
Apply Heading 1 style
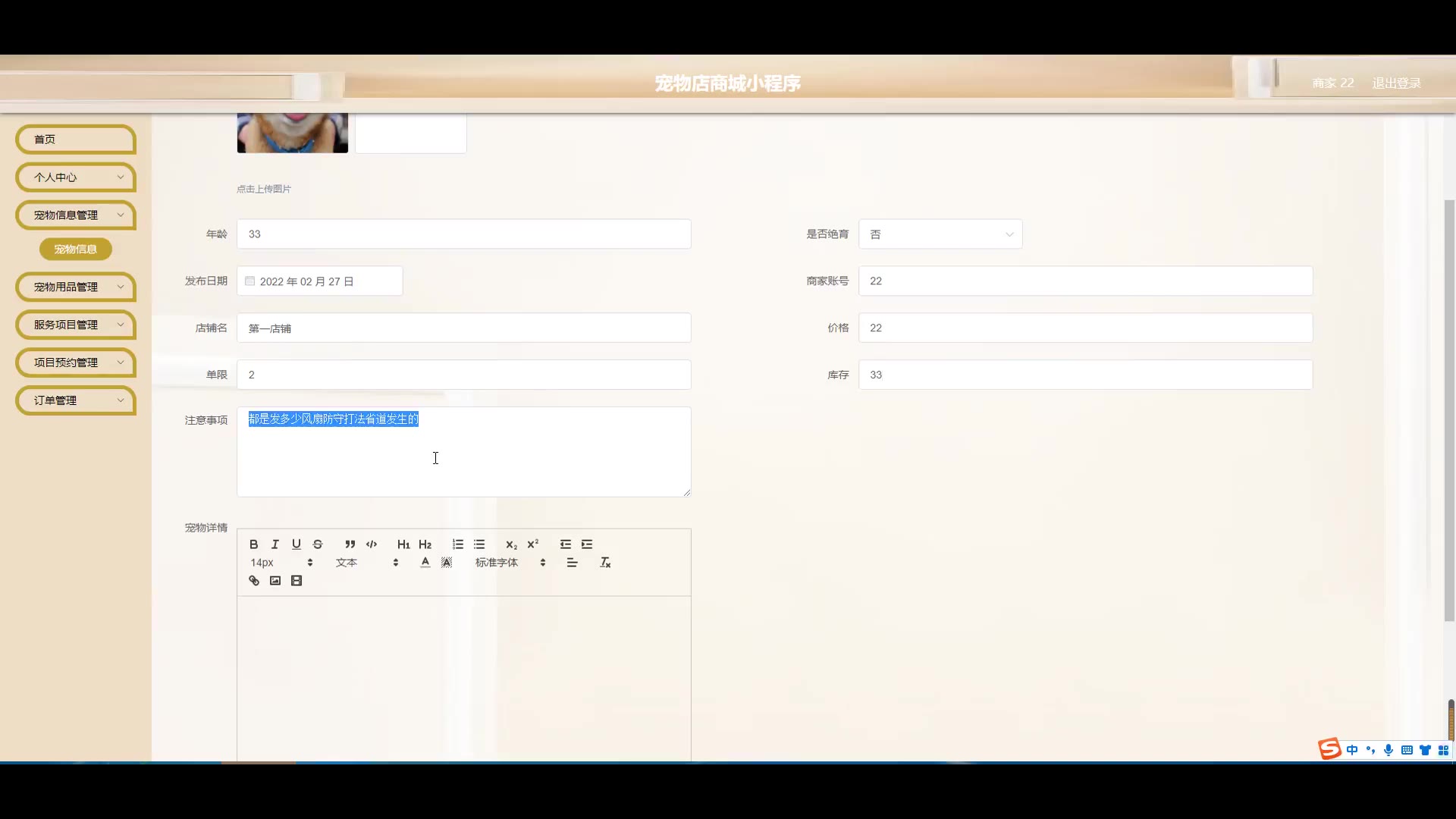pyautogui.click(x=403, y=544)
